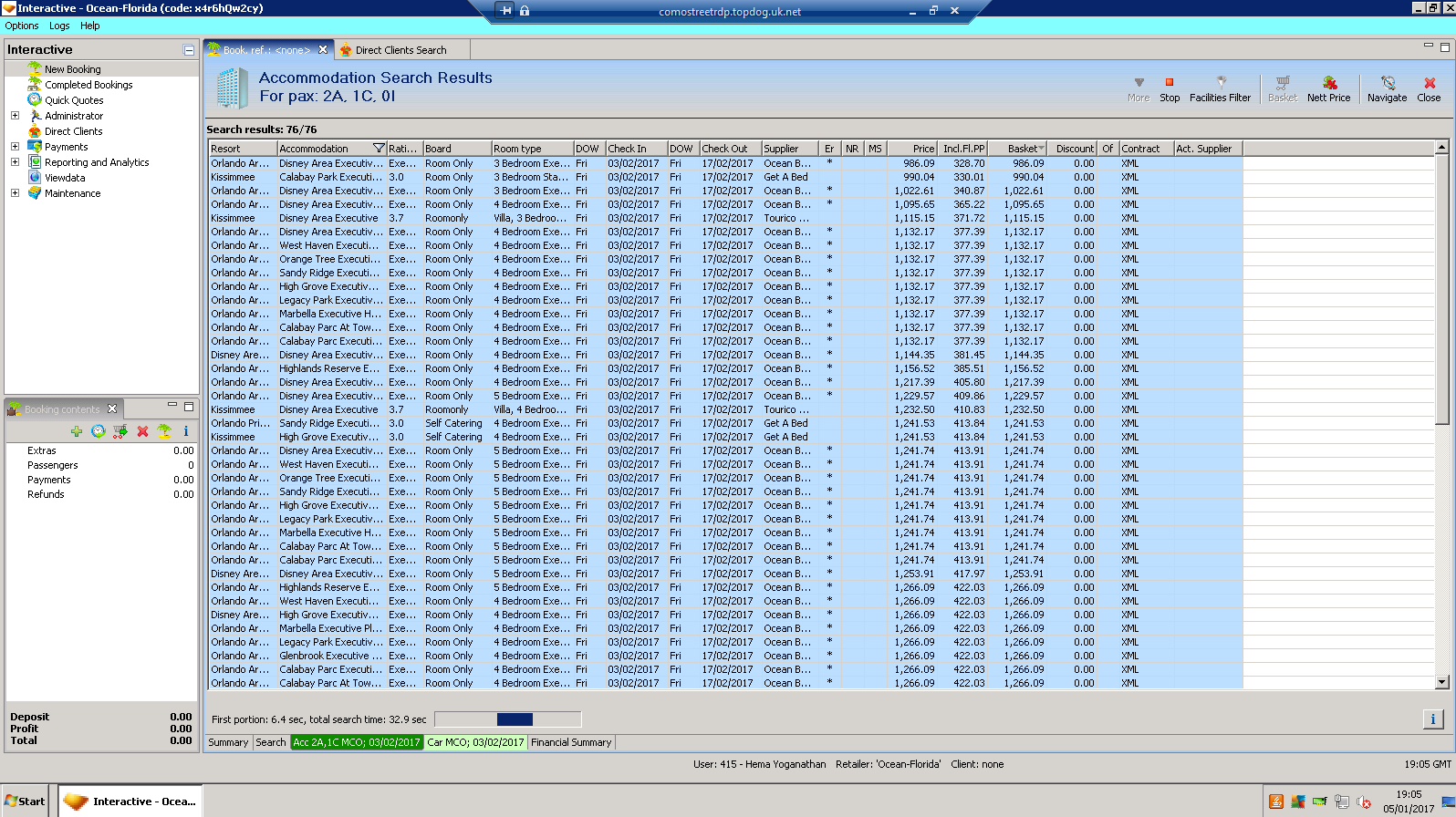Expand the Maintenance tree node
Image resolution: width=1456 pixels, height=817 pixels.
pos(15,193)
